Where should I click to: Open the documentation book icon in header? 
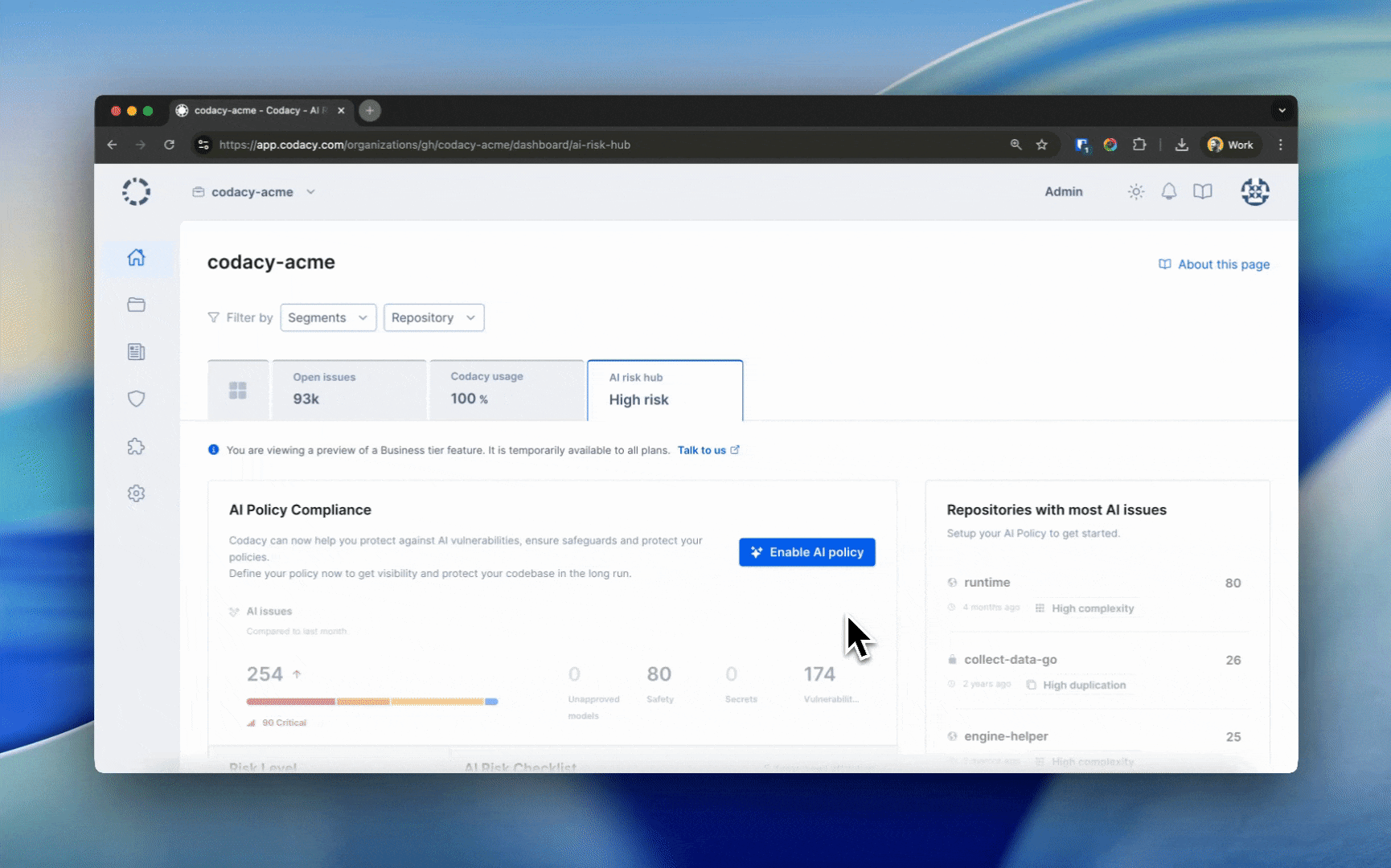click(1202, 191)
